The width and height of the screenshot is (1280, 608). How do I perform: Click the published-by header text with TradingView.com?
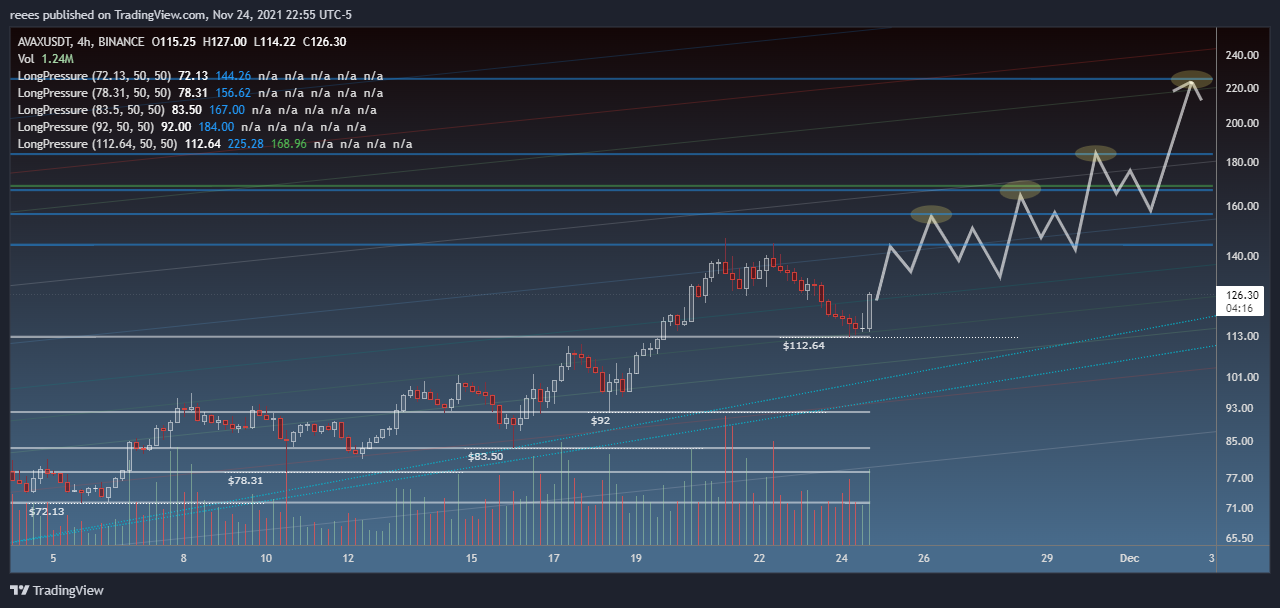point(181,14)
